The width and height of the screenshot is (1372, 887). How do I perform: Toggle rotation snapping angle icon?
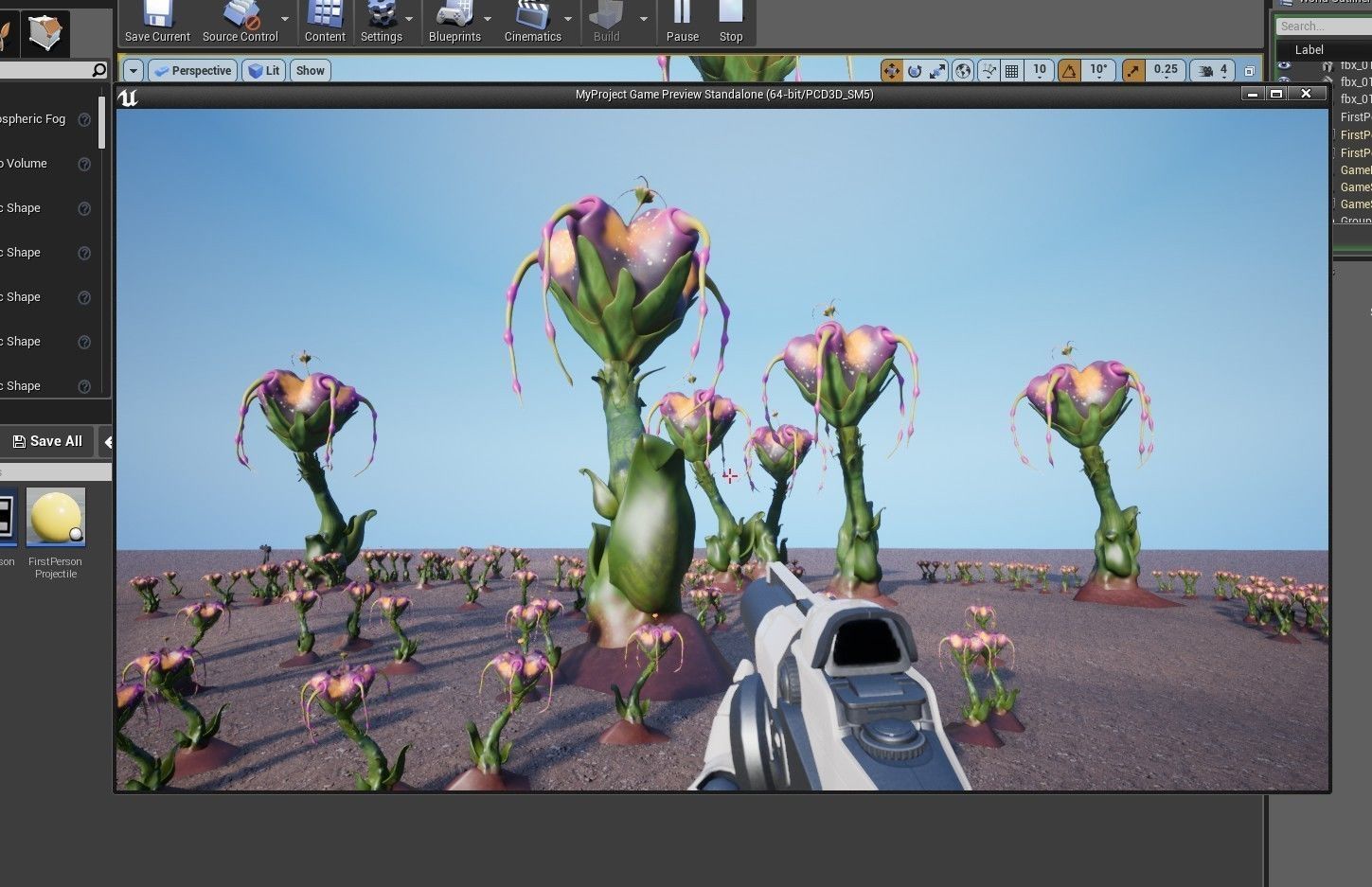pyautogui.click(x=1069, y=71)
